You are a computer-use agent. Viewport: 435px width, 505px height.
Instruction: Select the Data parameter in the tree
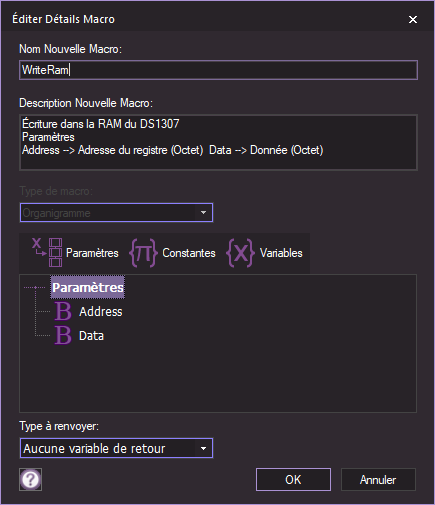(91, 336)
